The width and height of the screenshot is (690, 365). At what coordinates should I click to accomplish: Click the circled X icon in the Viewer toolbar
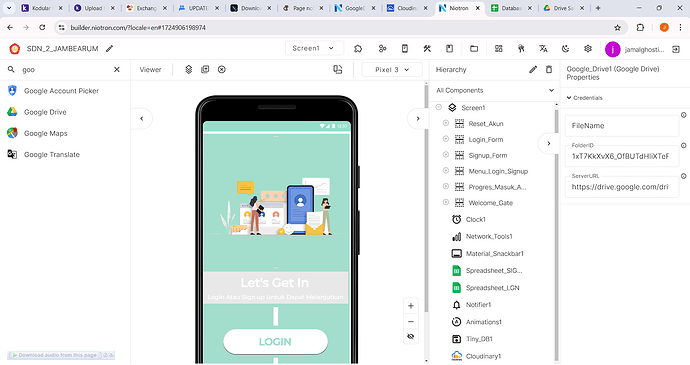[222, 70]
